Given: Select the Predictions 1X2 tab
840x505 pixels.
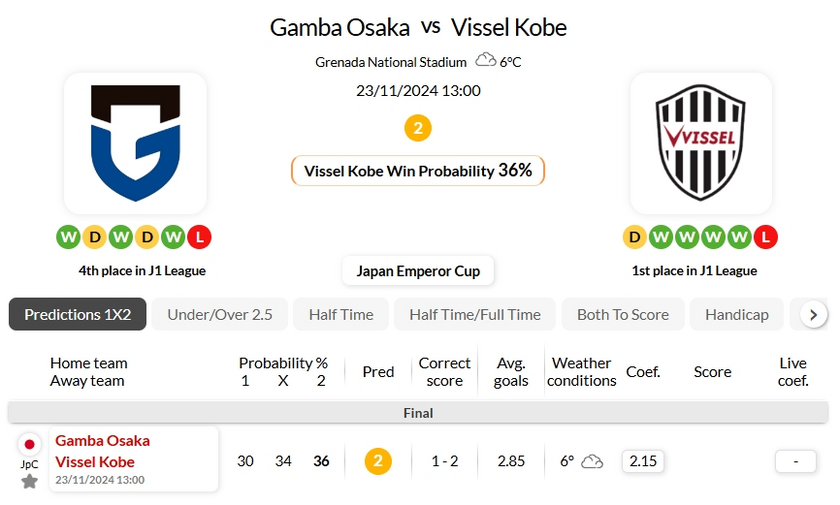Looking at the screenshot, I should pyautogui.click(x=78, y=314).
